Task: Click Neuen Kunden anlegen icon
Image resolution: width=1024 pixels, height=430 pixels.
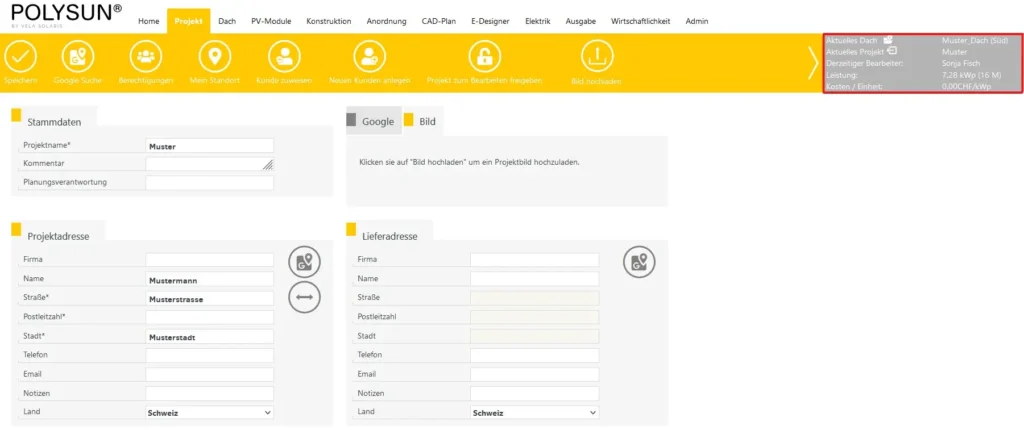Action: [x=369, y=57]
